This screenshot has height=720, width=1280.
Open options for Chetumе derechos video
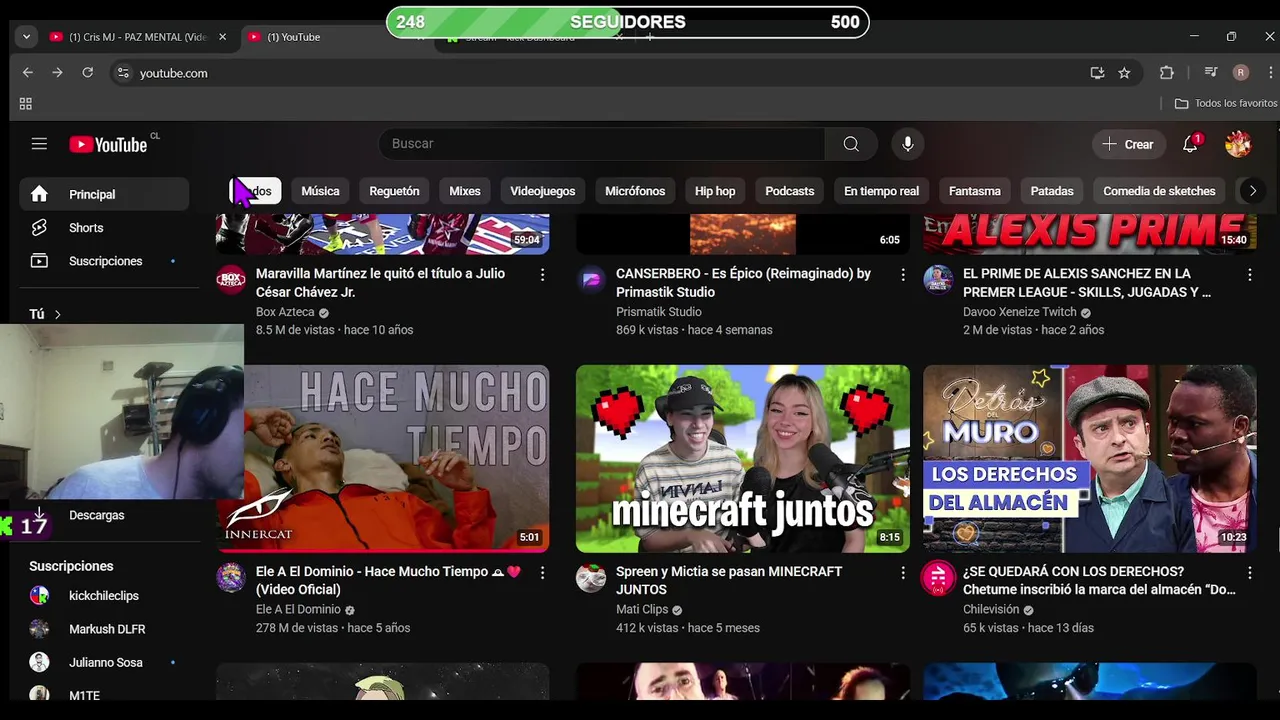(x=1249, y=572)
